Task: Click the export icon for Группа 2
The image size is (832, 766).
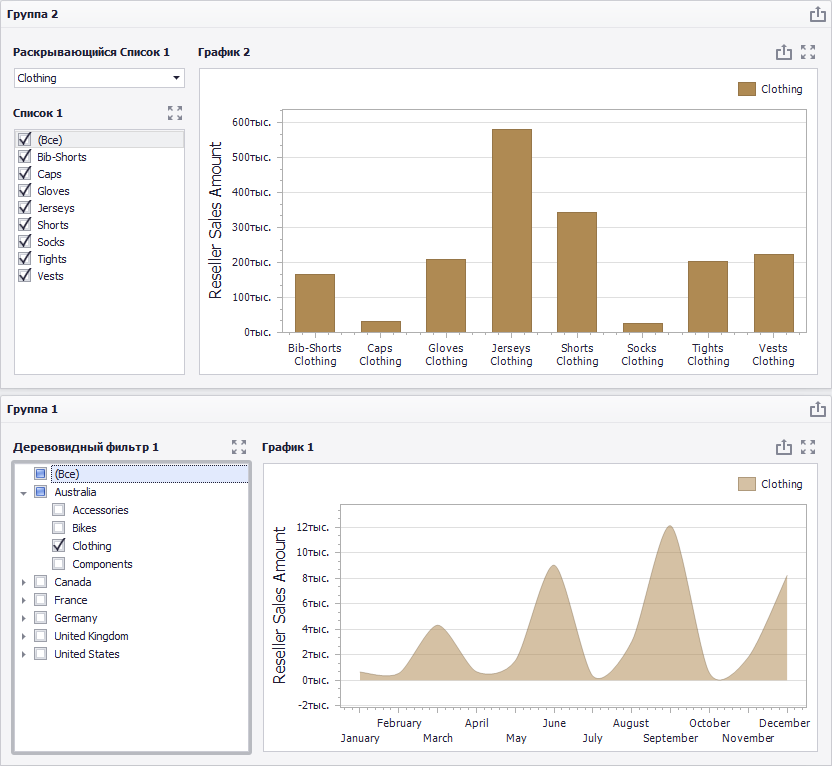Action: click(x=817, y=14)
